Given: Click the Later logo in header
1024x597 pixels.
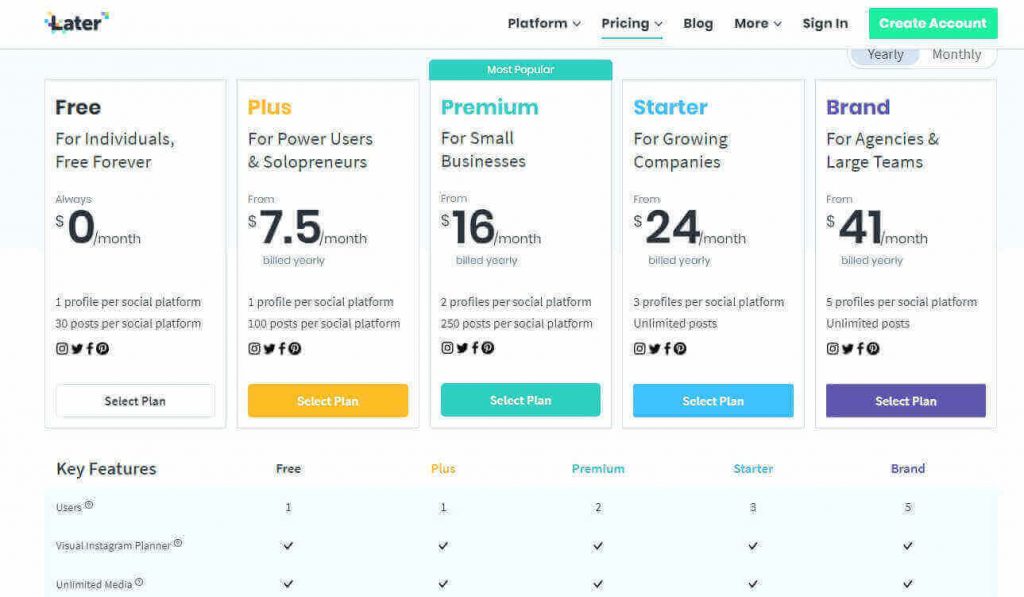Looking at the screenshot, I should (76, 23).
